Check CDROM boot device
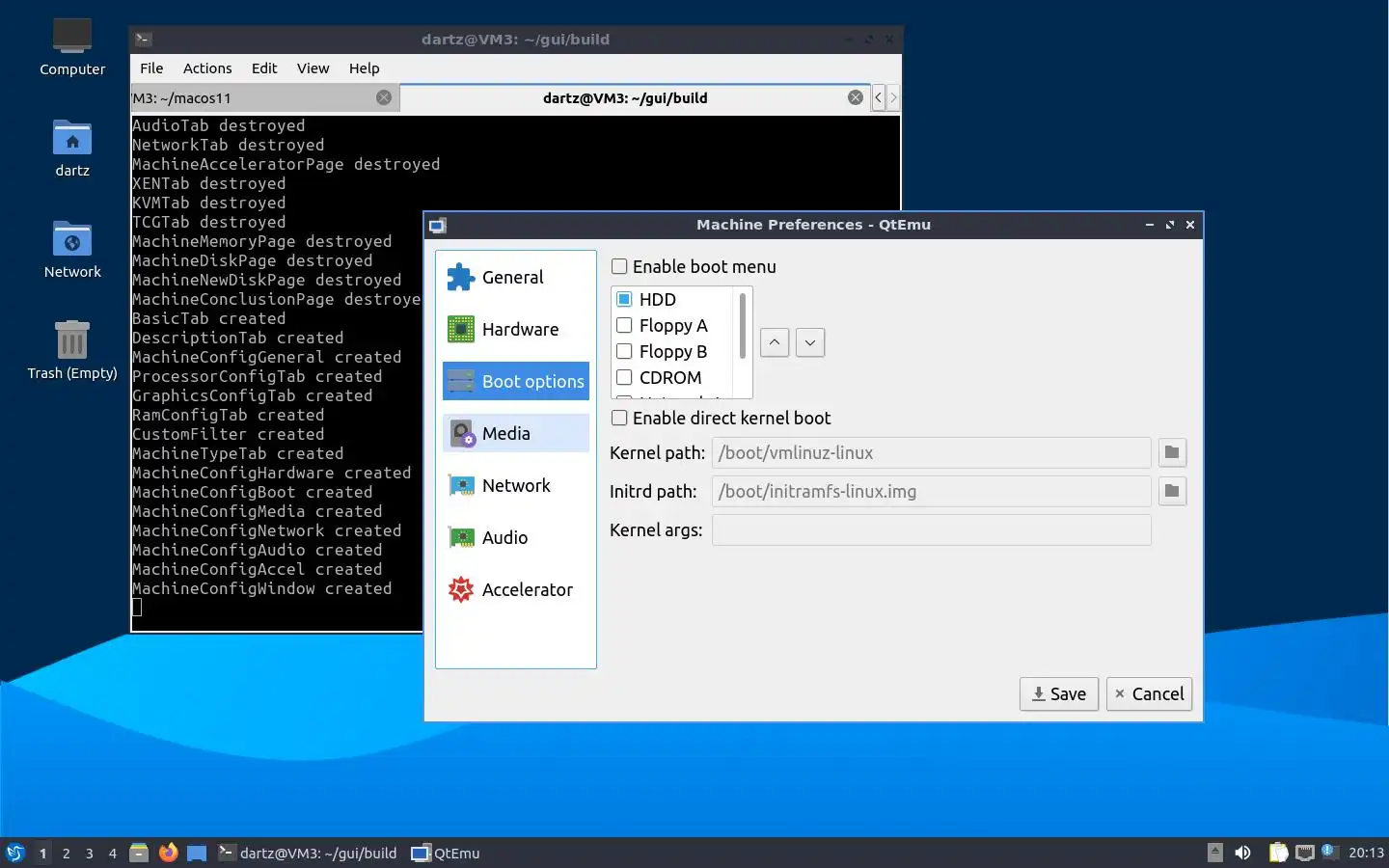1389x868 pixels. (624, 378)
